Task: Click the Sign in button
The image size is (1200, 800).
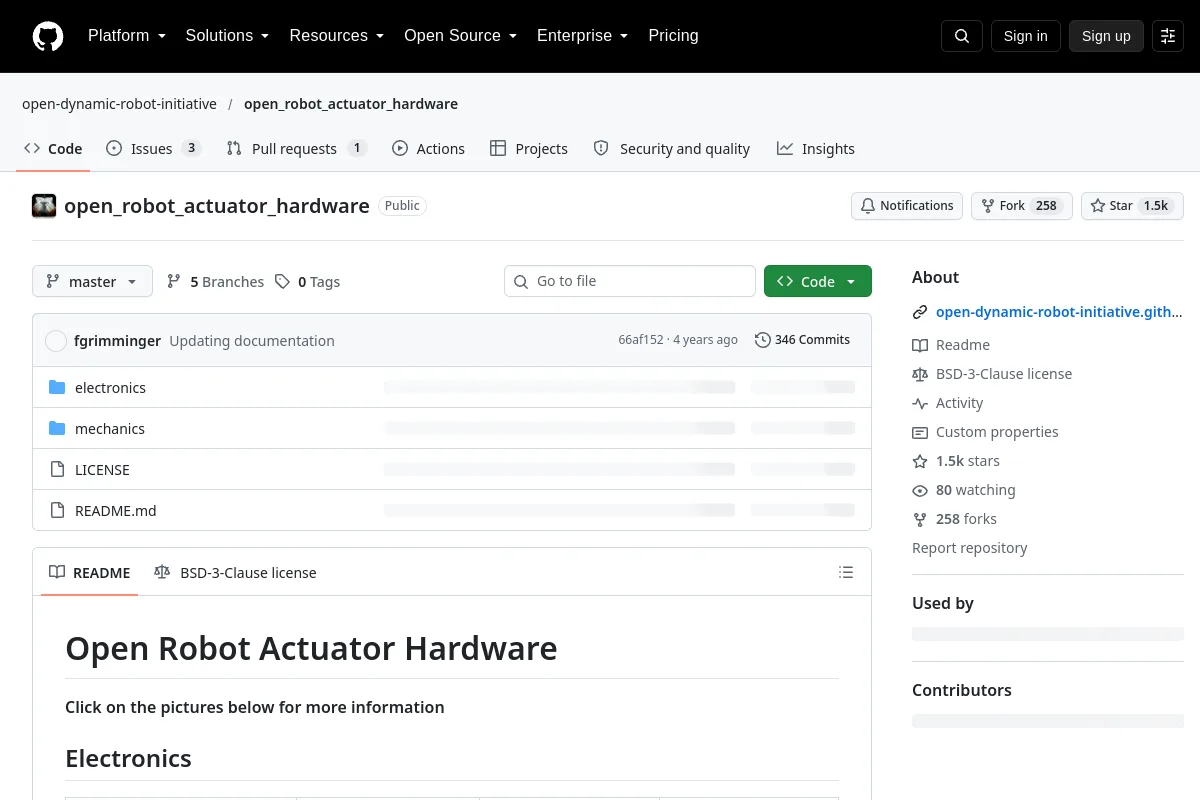Action: pos(1025,36)
